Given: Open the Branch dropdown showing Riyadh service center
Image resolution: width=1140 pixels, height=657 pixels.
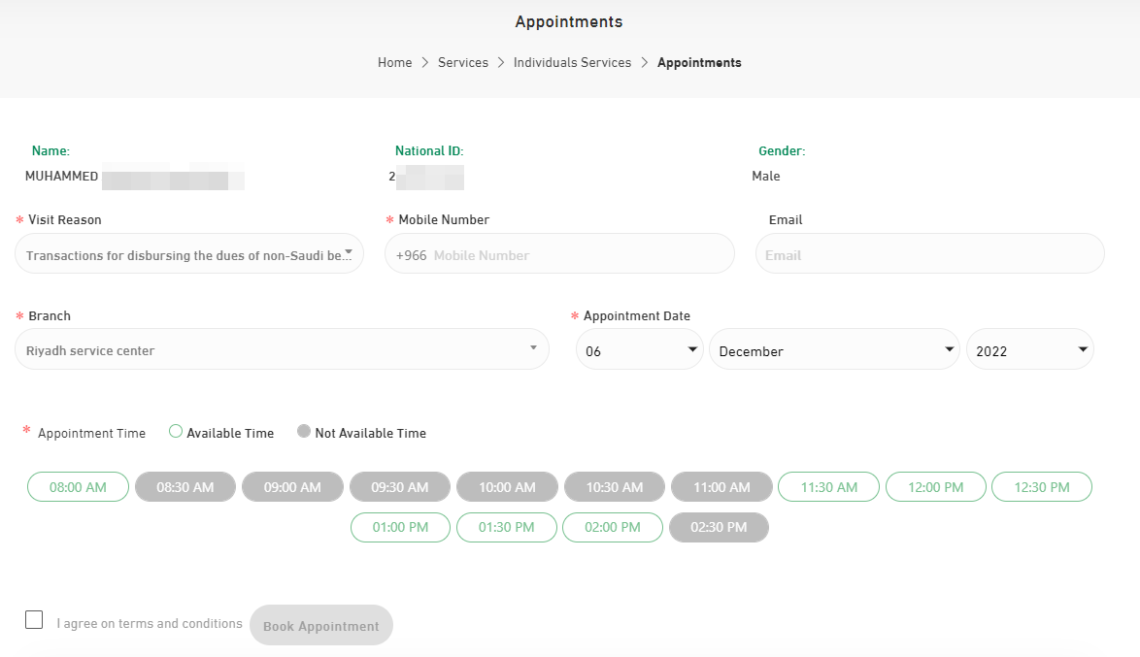Looking at the screenshot, I should point(281,349).
